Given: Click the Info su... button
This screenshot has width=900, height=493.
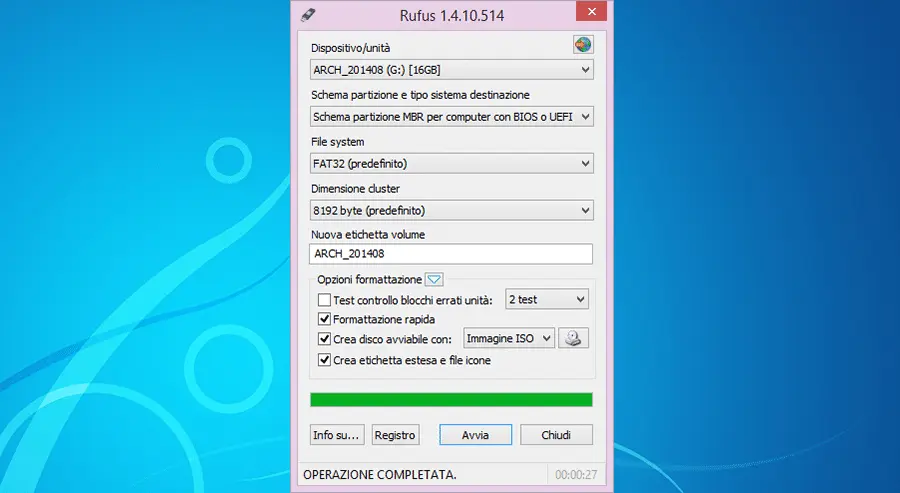Looking at the screenshot, I should pyautogui.click(x=337, y=435).
